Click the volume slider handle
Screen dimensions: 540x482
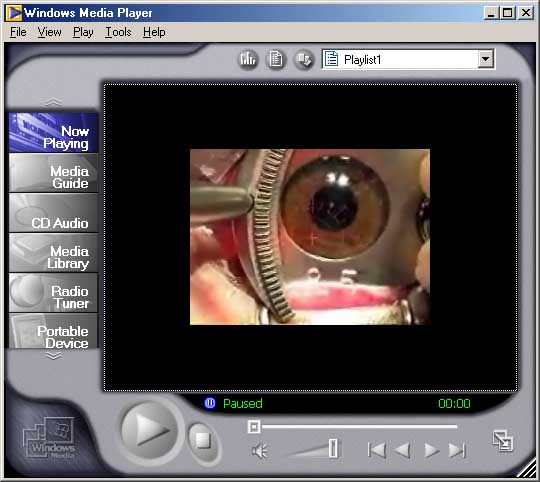pos(333,448)
